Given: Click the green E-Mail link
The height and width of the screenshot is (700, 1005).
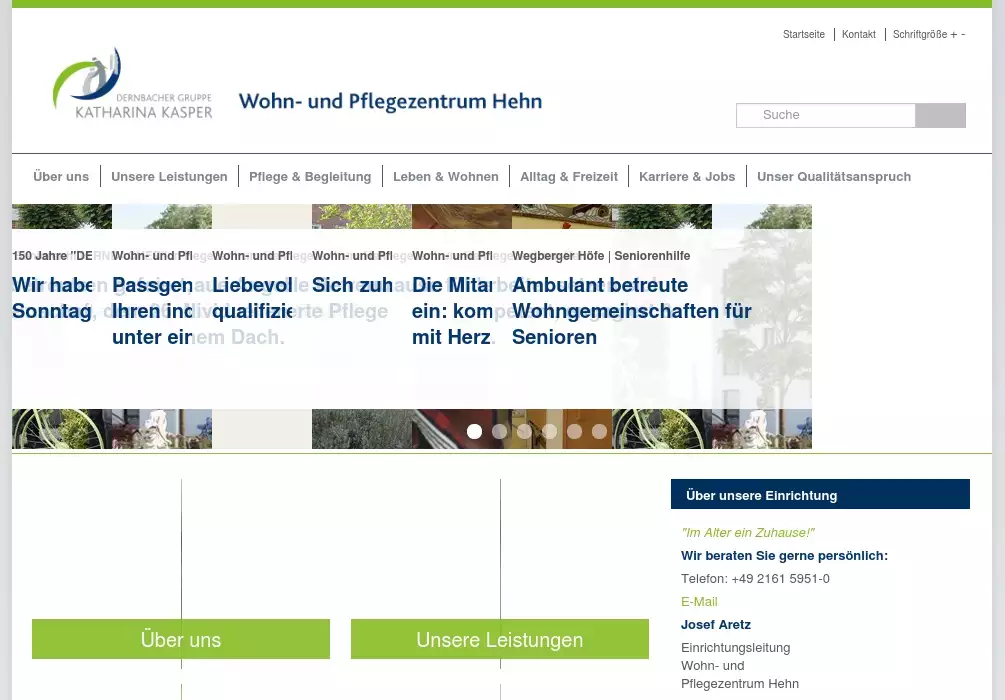Looking at the screenshot, I should pyautogui.click(x=699, y=602).
